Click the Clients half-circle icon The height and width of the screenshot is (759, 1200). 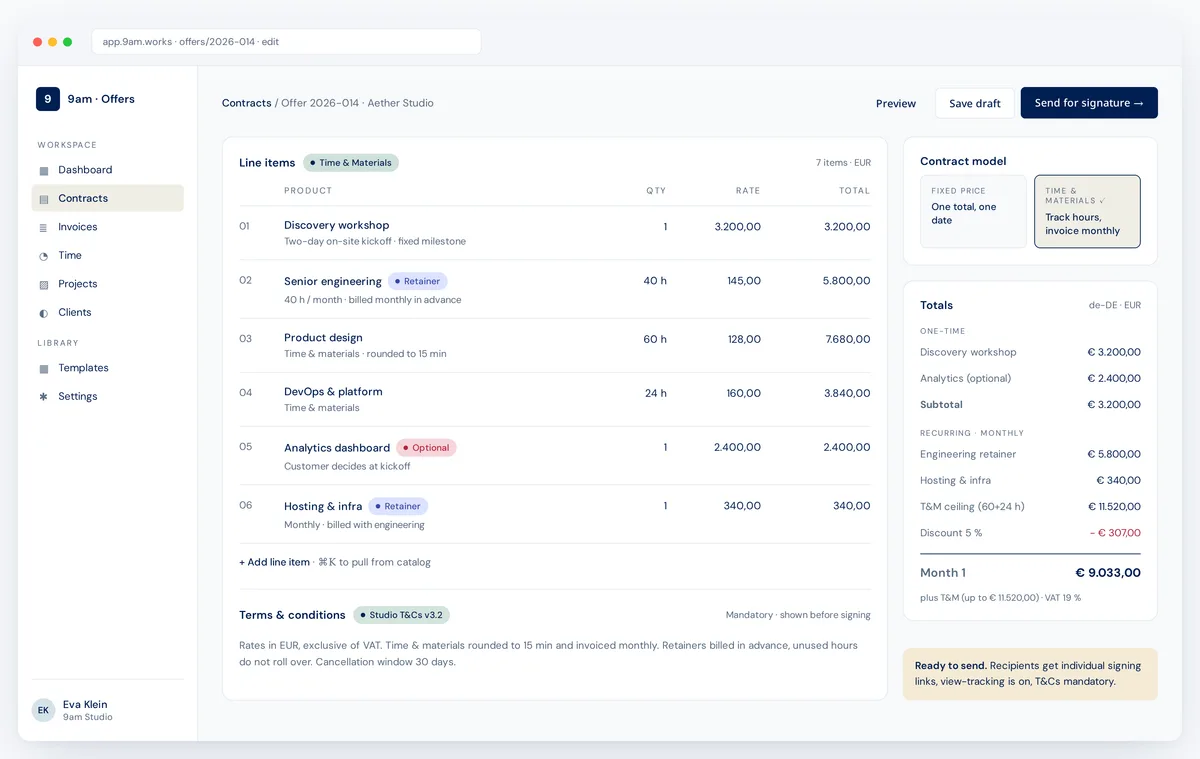tap(43, 313)
